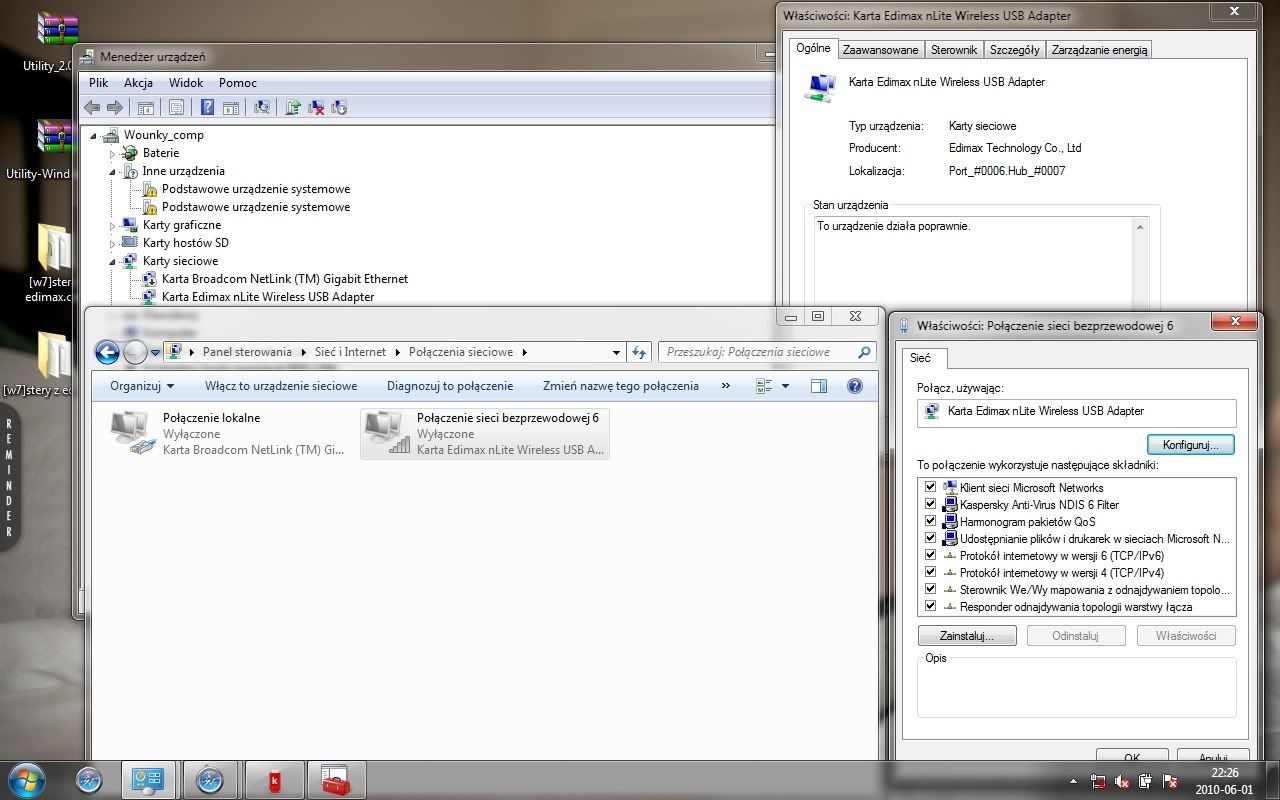Image resolution: width=1280 pixels, height=800 pixels.
Task: Click Windows Start button
Action: tap(26, 779)
